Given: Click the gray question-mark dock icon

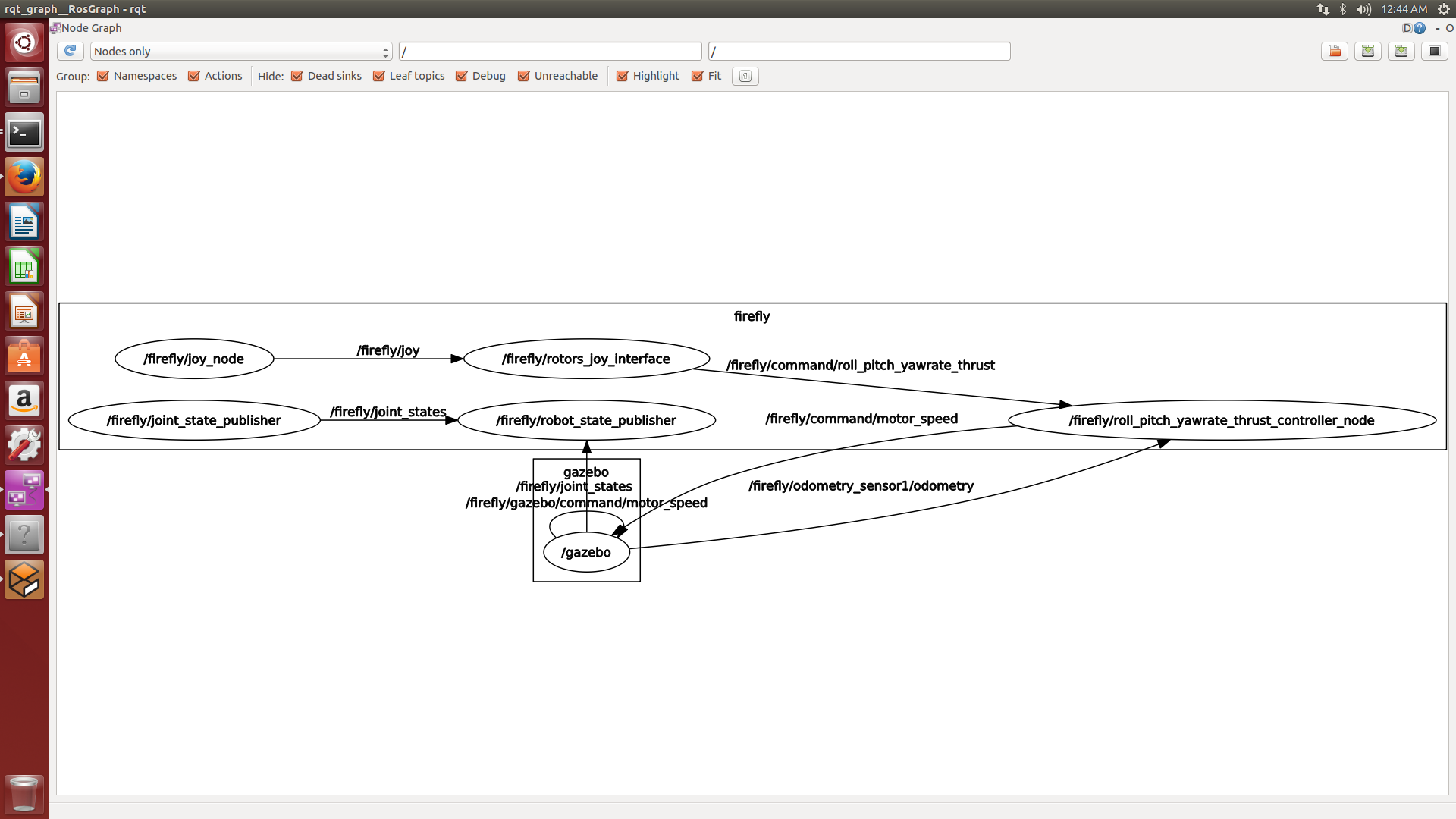Looking at the screenshot, I should click(x=24, y=535).
